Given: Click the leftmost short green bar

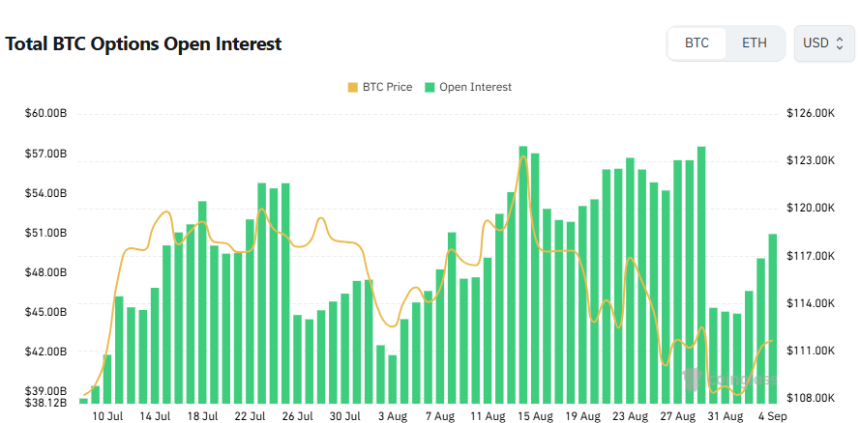Looking at the screenshot, I should [x=83, y=401].
